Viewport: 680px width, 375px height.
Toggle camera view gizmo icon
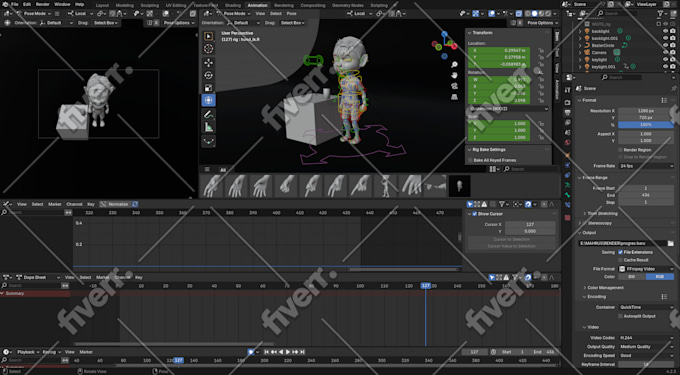pos(454,86)
